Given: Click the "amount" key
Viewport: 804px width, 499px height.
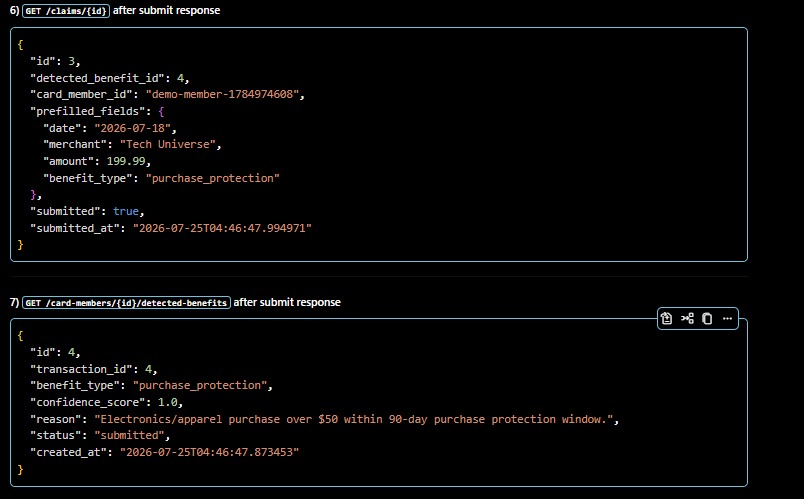Looking at the screenshot, I should tap(68, 161).
